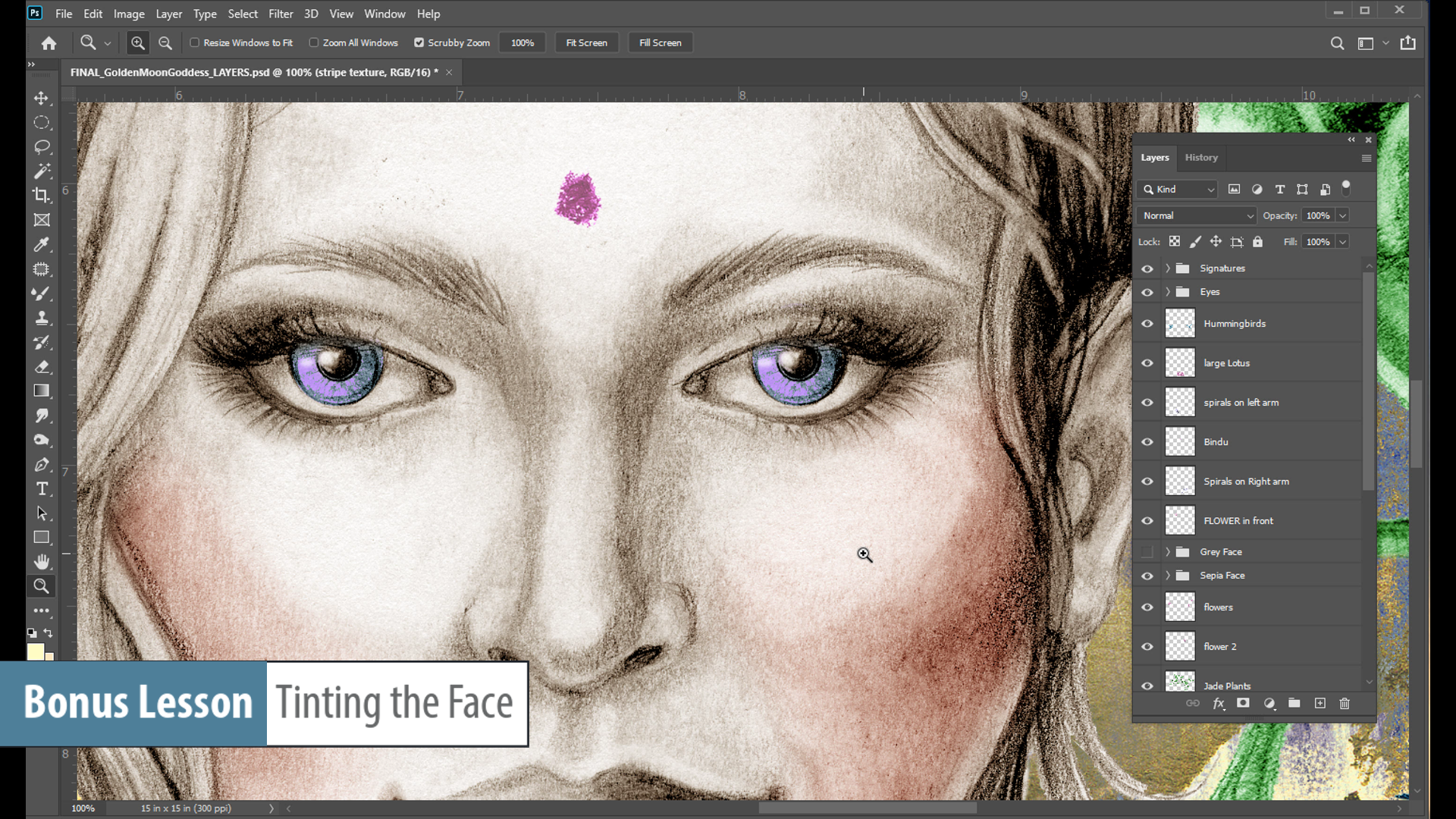Open the Search icon in options bar
This screenshot has width=1456, height=819.
(1337, 43)
